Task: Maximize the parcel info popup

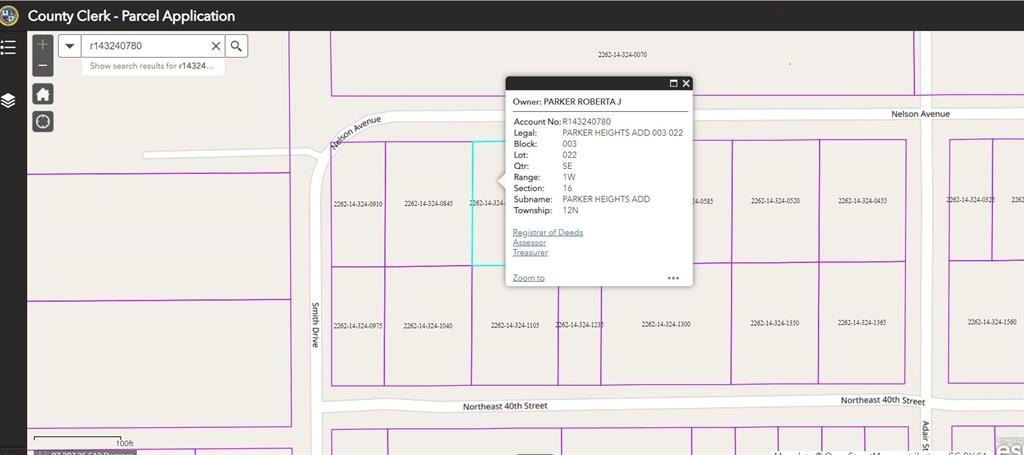Action: click(x=673, y=84)
